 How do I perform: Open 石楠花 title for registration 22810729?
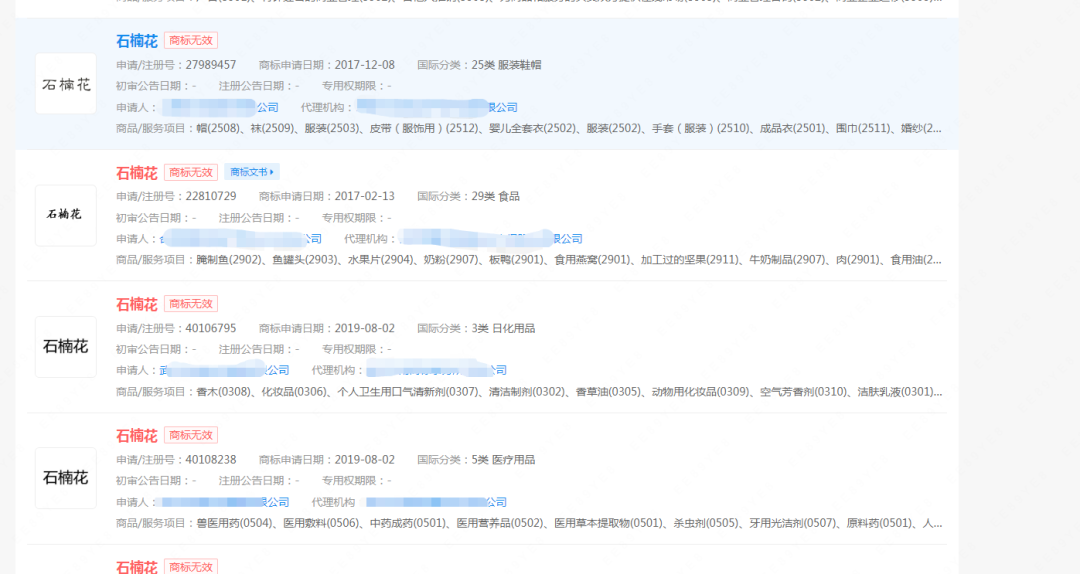[137, 173]
